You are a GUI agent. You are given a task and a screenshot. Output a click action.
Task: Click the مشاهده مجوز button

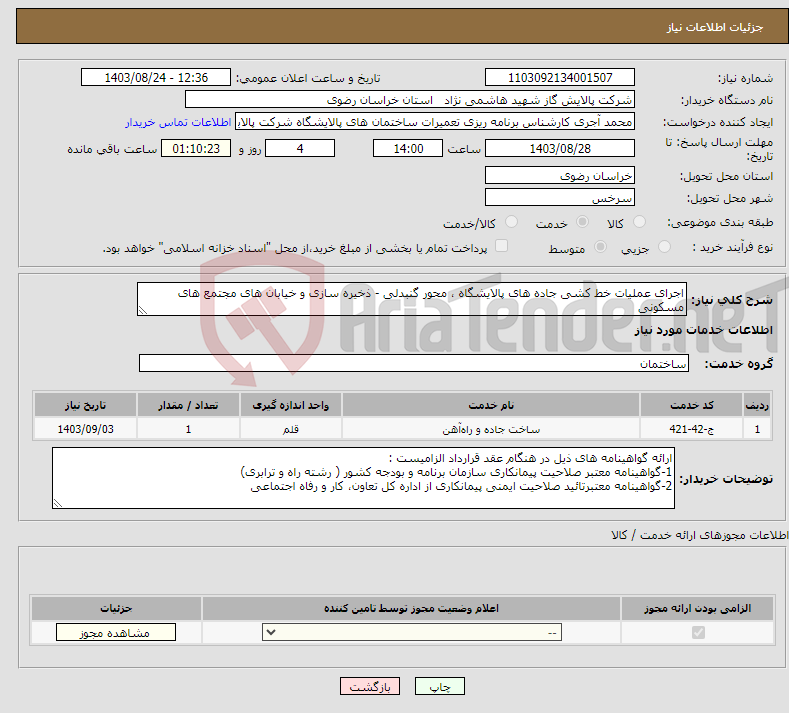(116, 632)
